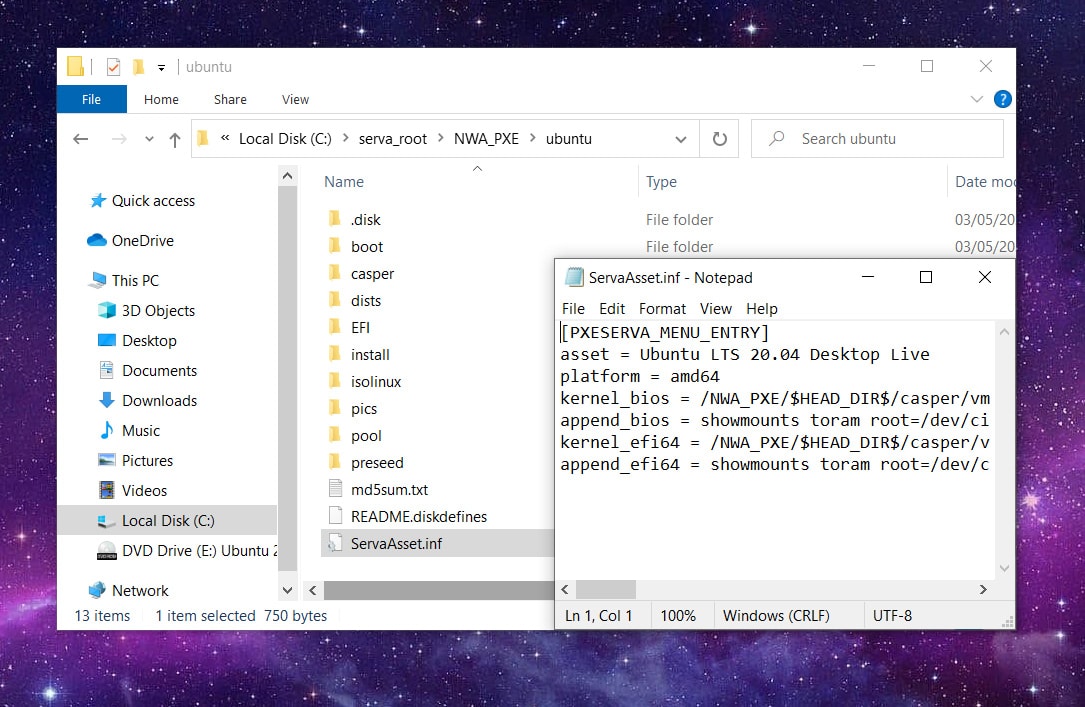Click Local Disk (C:) in address bar
This screenshot has height=707, width=1085.
coord(285,139)
